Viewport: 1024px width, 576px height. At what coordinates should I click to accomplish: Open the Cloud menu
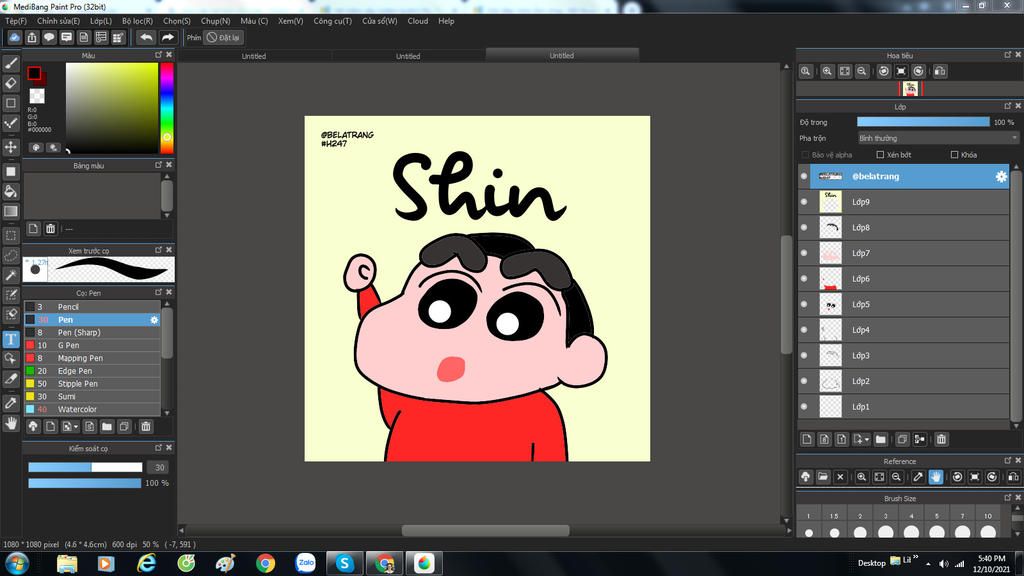(x=417, y=21)
